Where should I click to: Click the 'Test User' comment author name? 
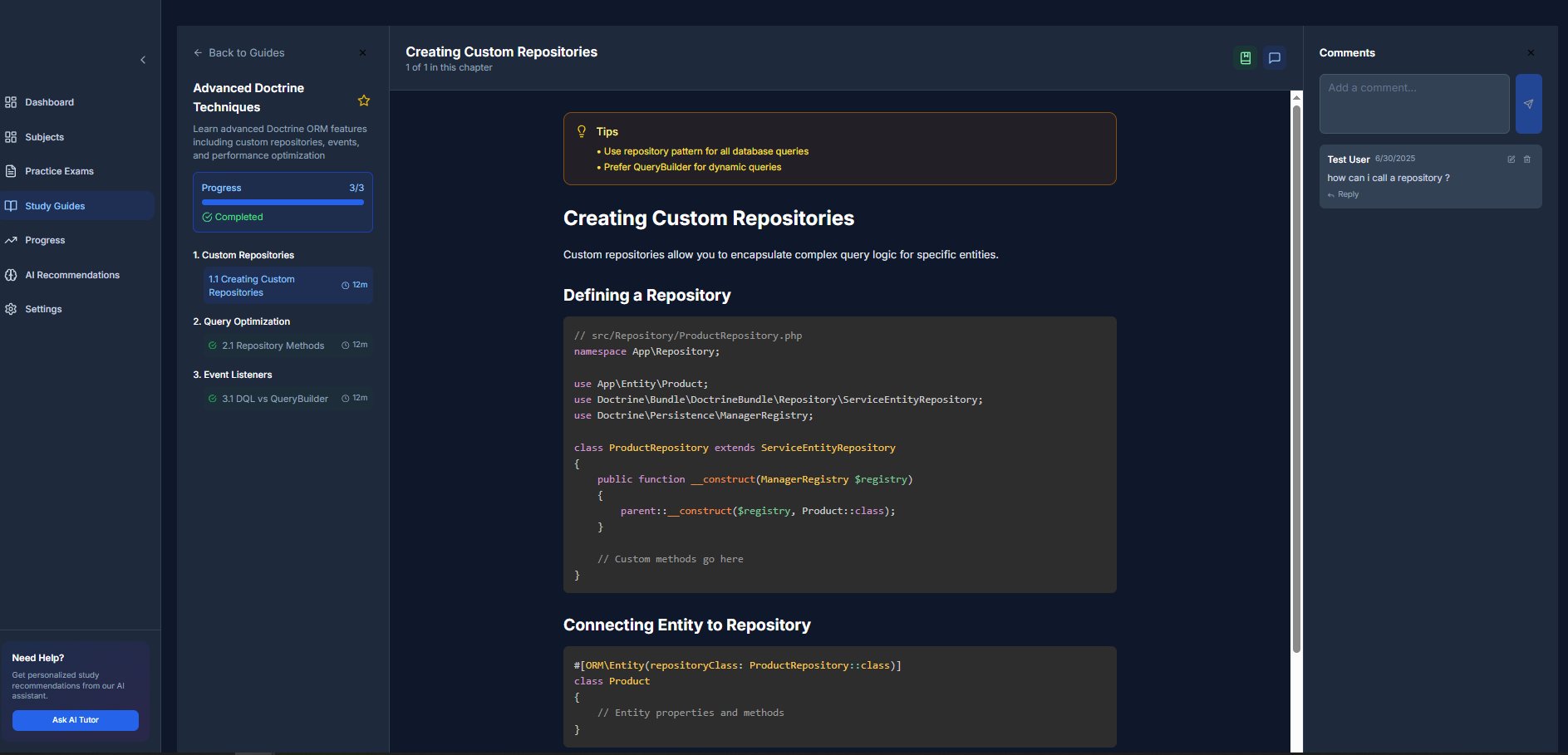point(1349,159)
